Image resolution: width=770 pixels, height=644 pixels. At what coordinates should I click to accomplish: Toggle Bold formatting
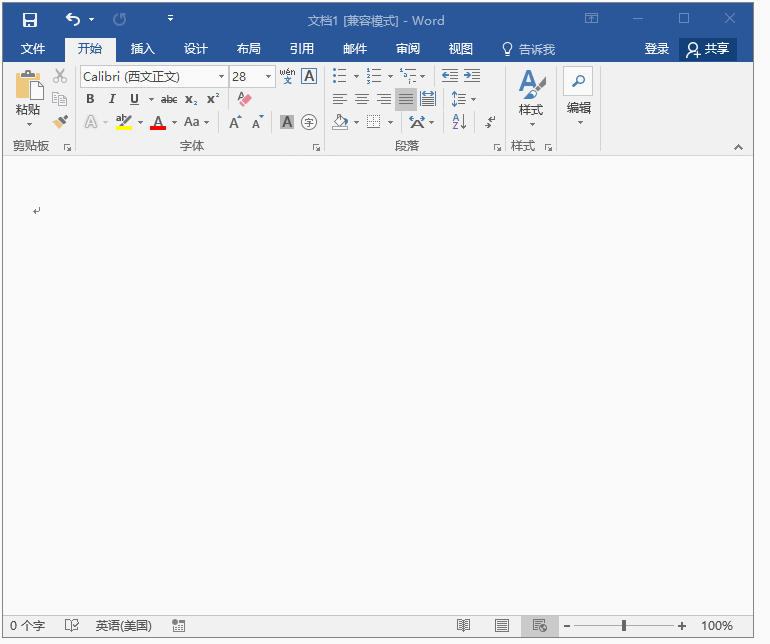pyautogui.click(x=90, y=99)
